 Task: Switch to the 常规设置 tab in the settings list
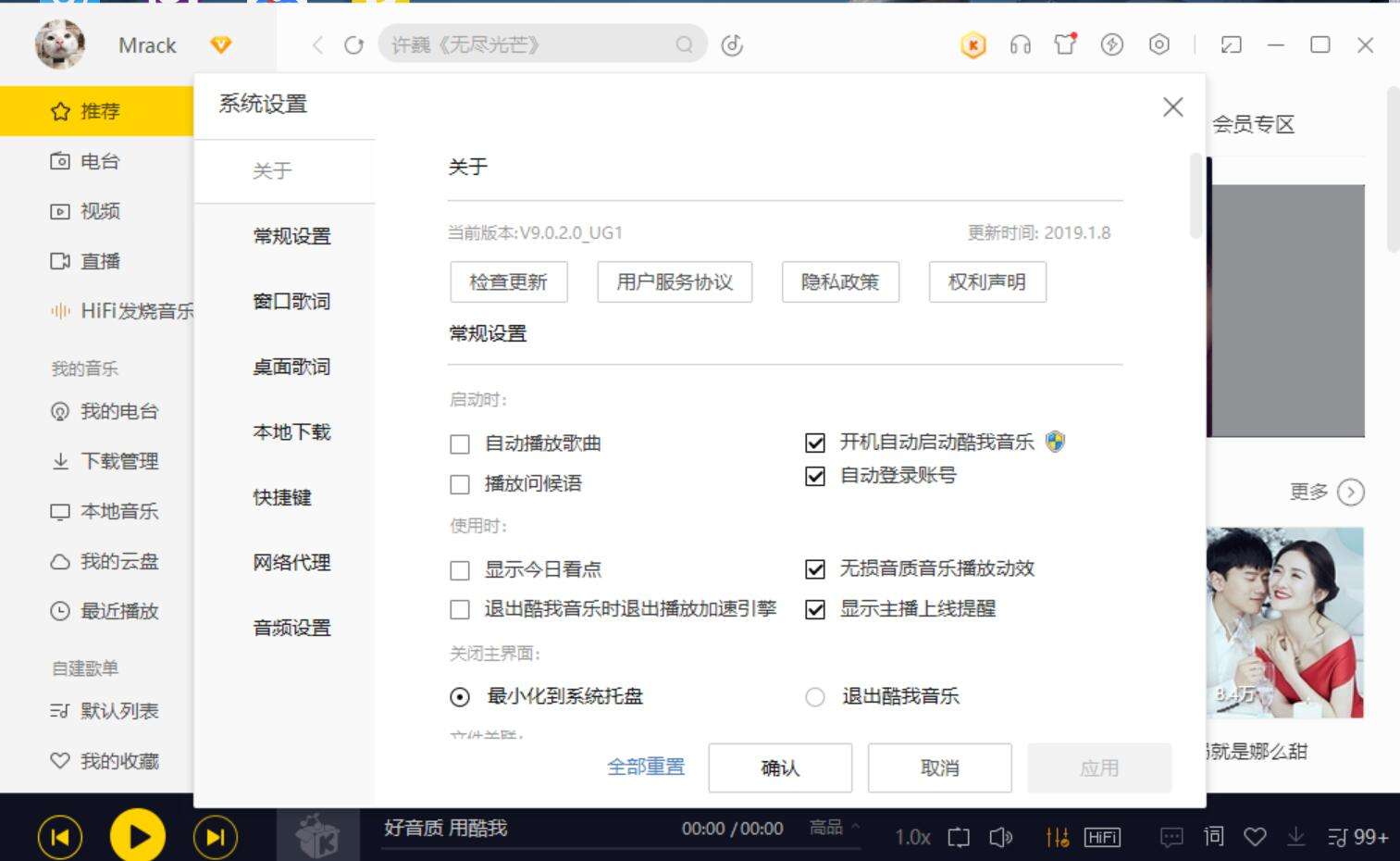291,236
